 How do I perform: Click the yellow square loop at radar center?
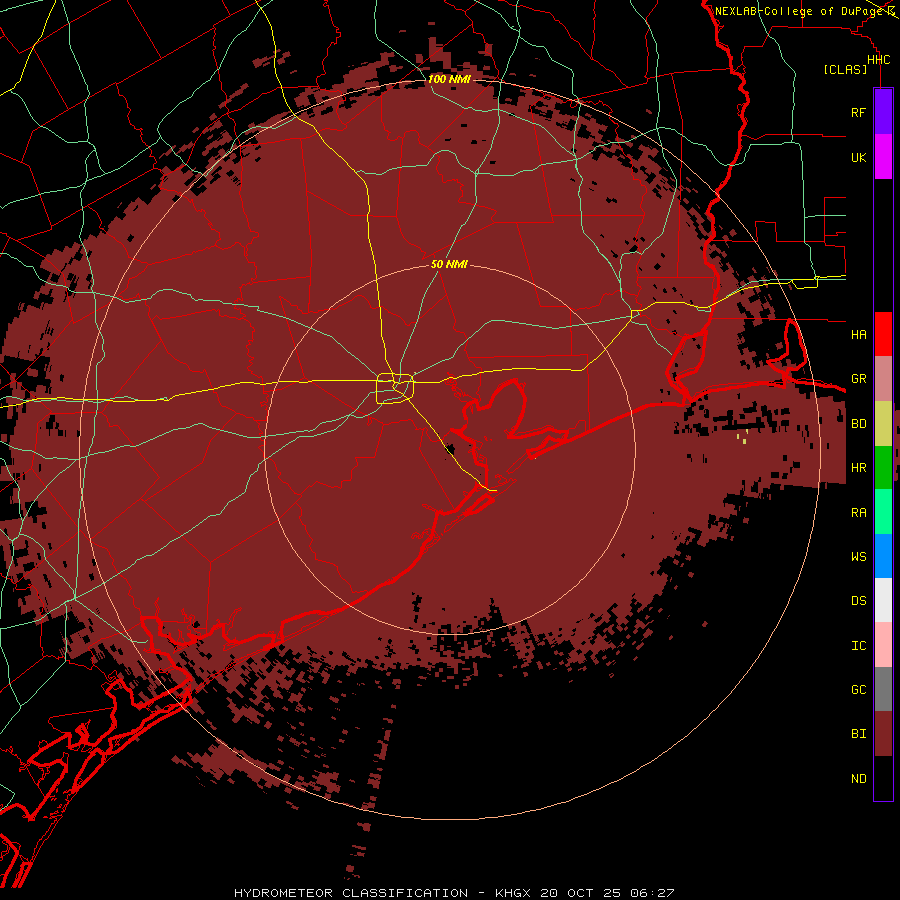pos(395,388)
